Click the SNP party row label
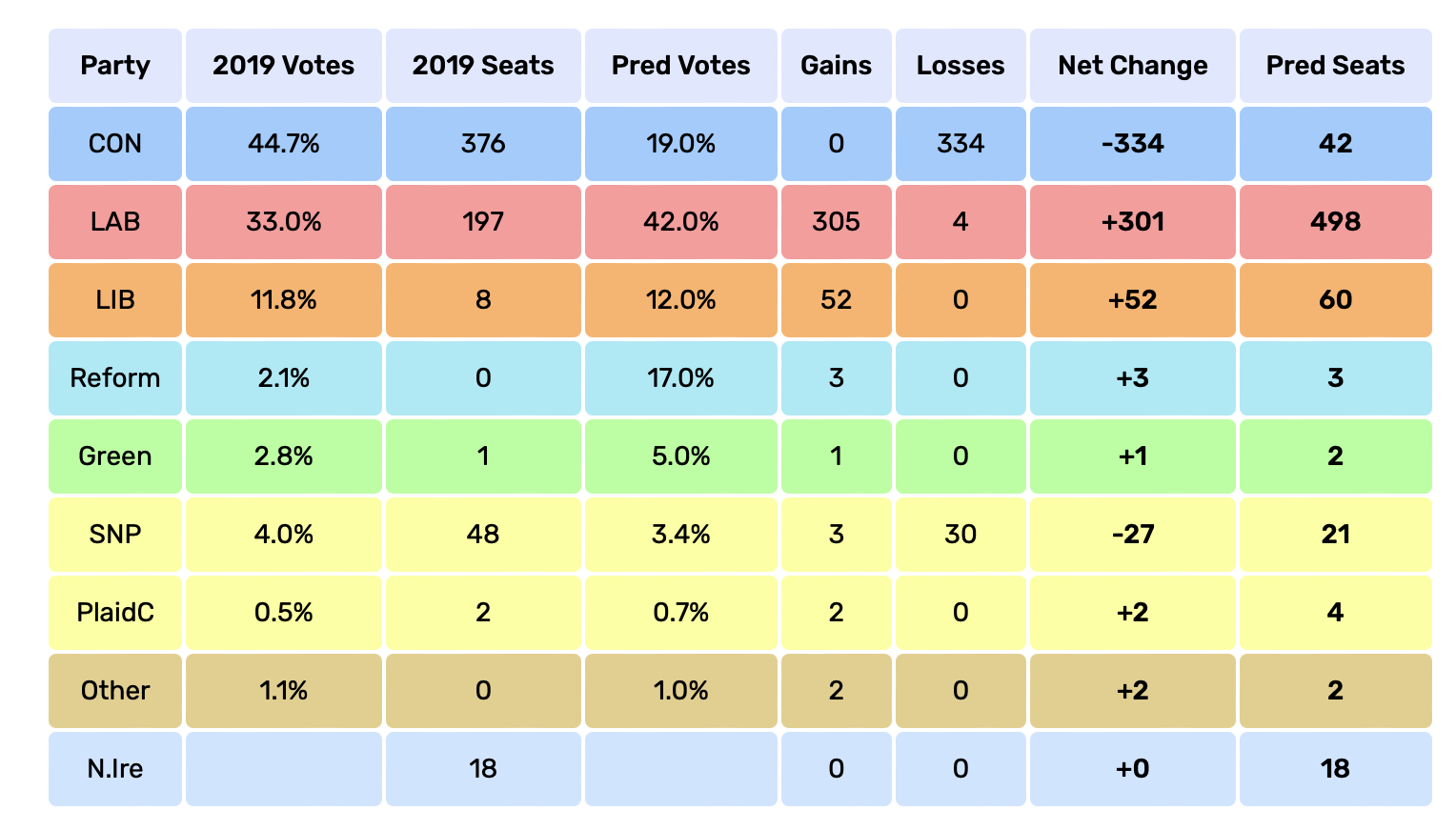 115,535
